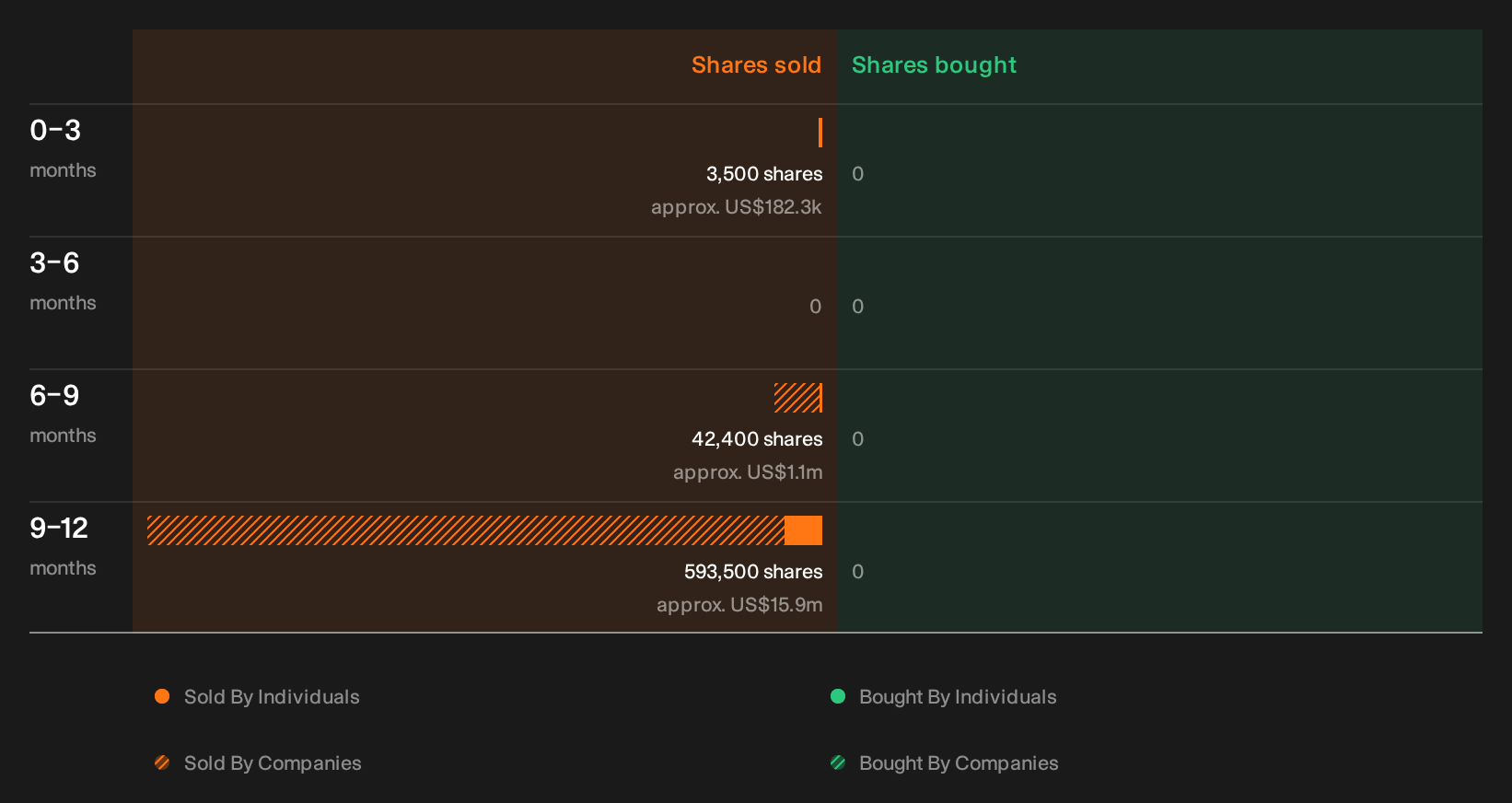Click the approx. US$1.1m amount

point(748,472)
